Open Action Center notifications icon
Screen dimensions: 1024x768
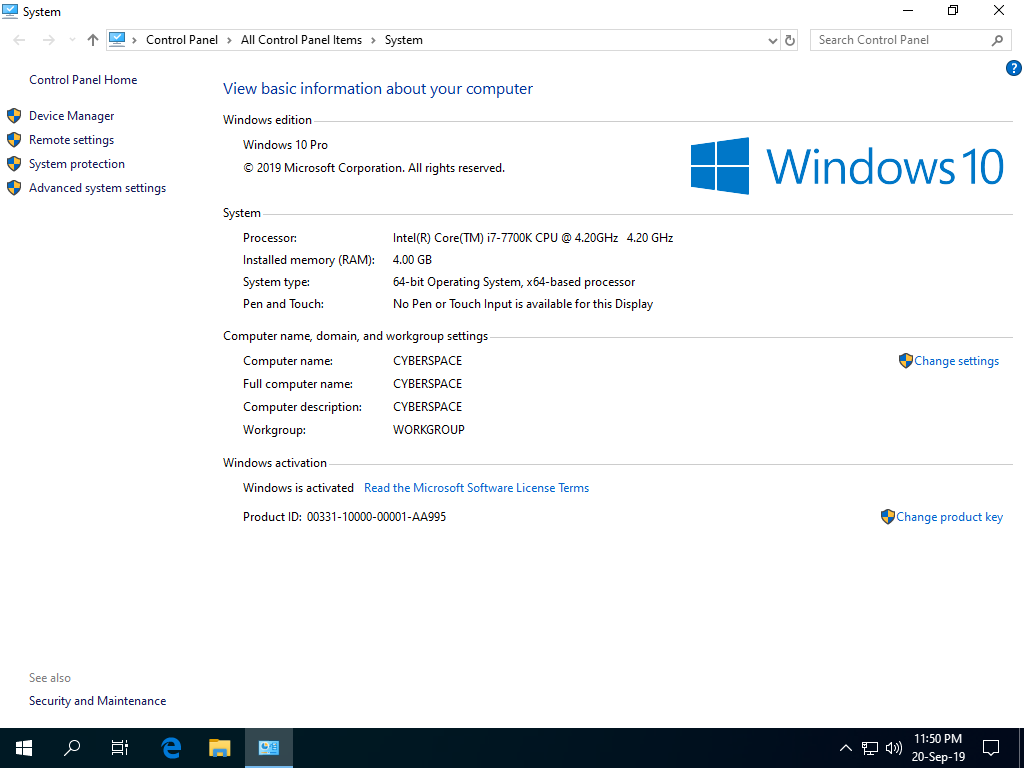tap(991, 748)
